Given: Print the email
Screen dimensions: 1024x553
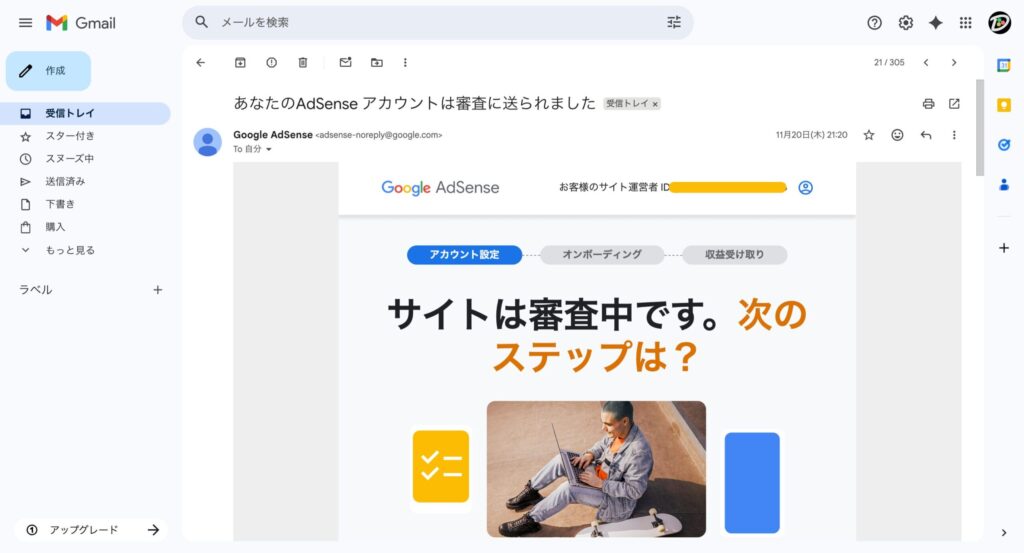Looking at the screenshot, I should point(928,104).
